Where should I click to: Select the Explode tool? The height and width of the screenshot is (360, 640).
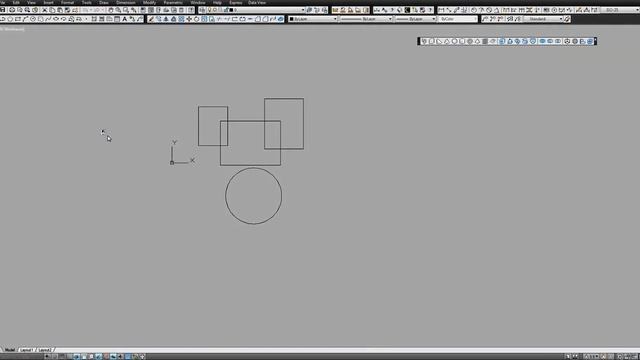[x=281, y=19]
